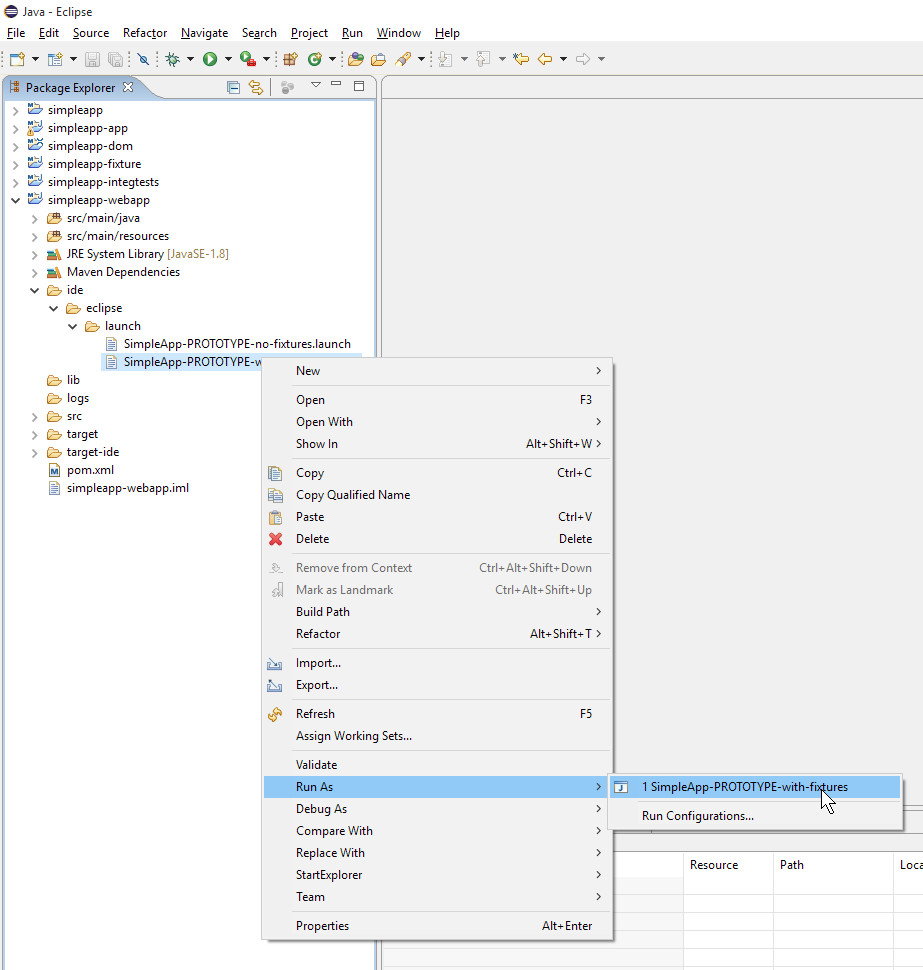923x970 pixels.
Task: Close the Package Explorer tab
Action: [128, 87]
